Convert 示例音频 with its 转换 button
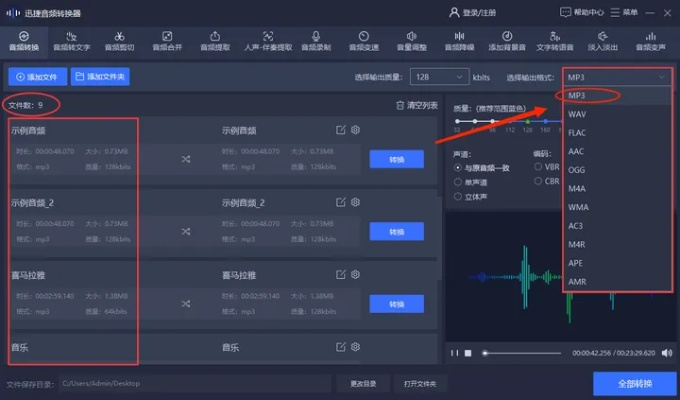The height and width of the screenshot is (400, 680). (x=396, y=159)
